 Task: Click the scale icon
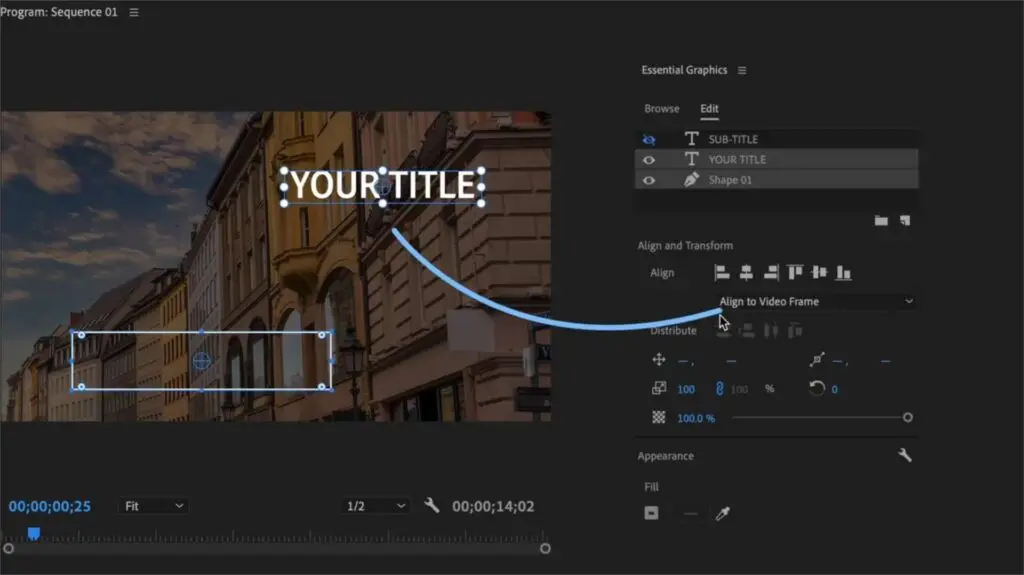(x=658, y=388)
